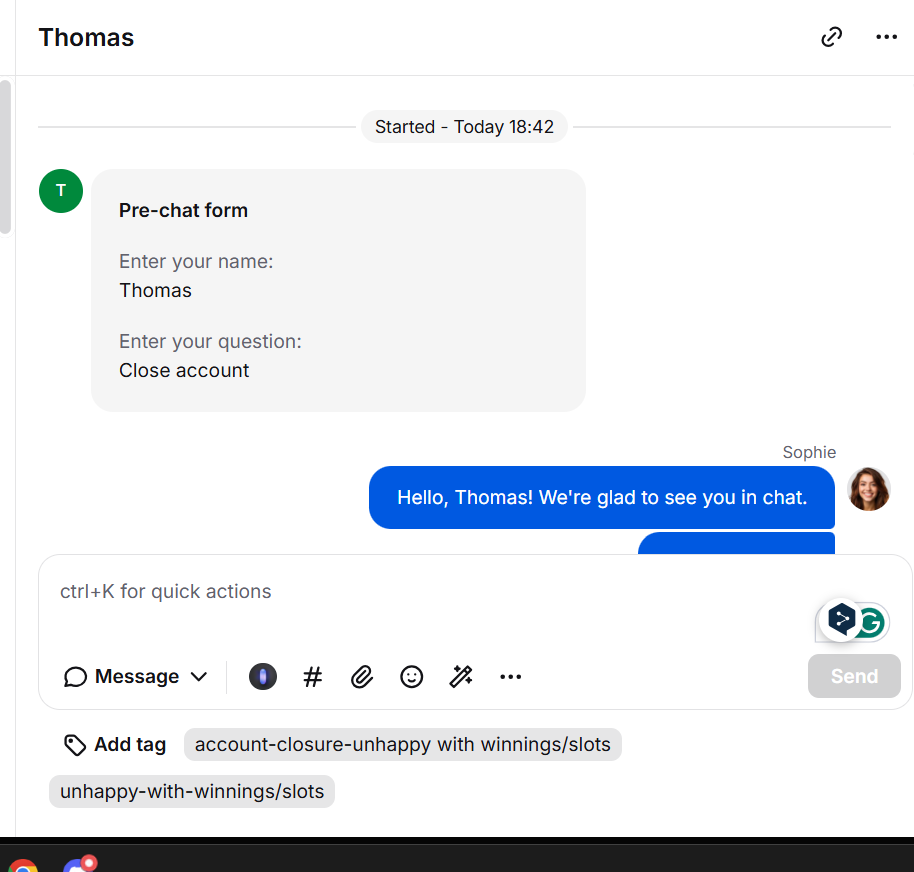Copy chat link with chain icon
The height and width of the screenshot is (872, 914).
831,37
